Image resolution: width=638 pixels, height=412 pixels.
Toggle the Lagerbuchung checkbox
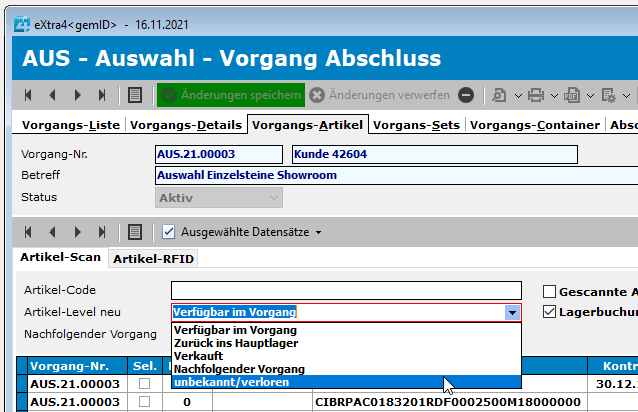(549, 312)
